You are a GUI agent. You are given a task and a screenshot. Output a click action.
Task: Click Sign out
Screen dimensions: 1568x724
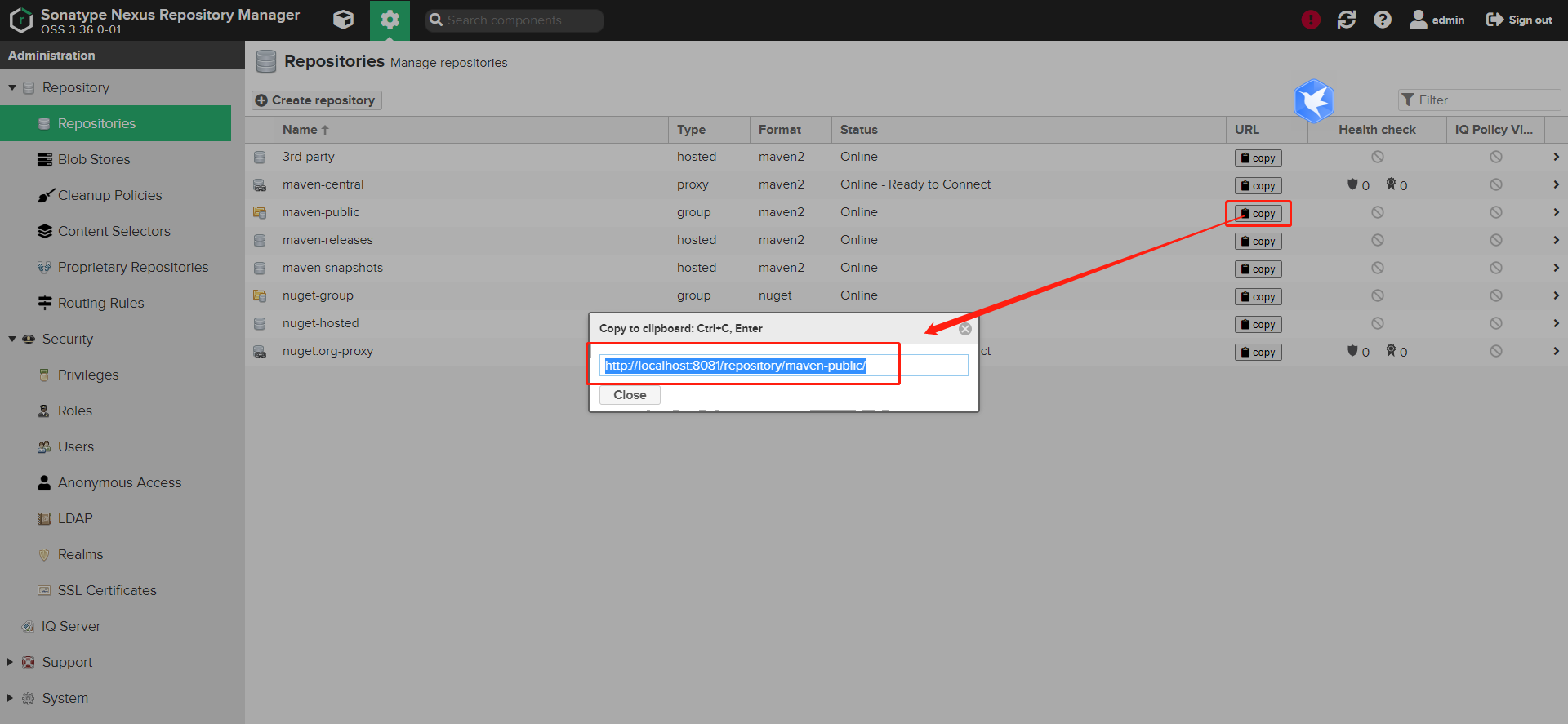tap(1519, 20)
